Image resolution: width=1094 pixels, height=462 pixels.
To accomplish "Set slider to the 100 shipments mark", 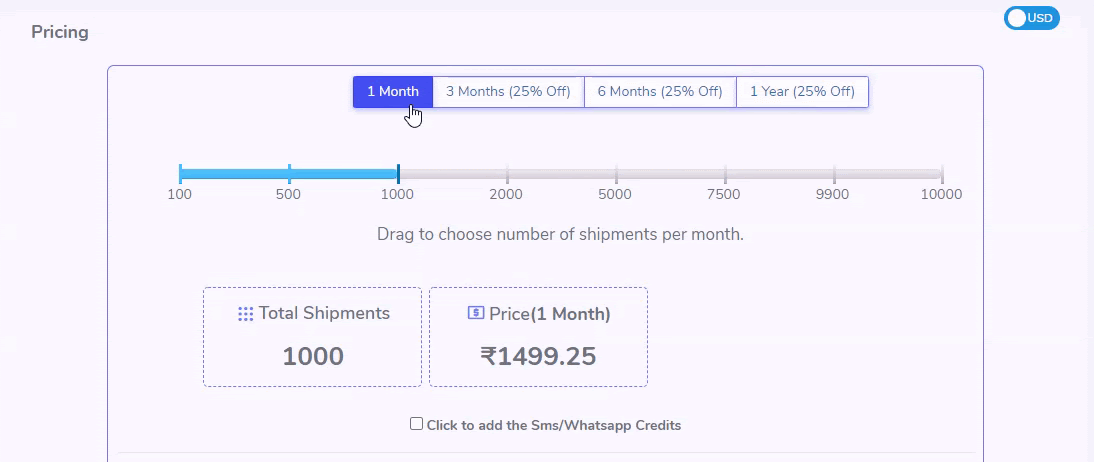I will [180, 173].
